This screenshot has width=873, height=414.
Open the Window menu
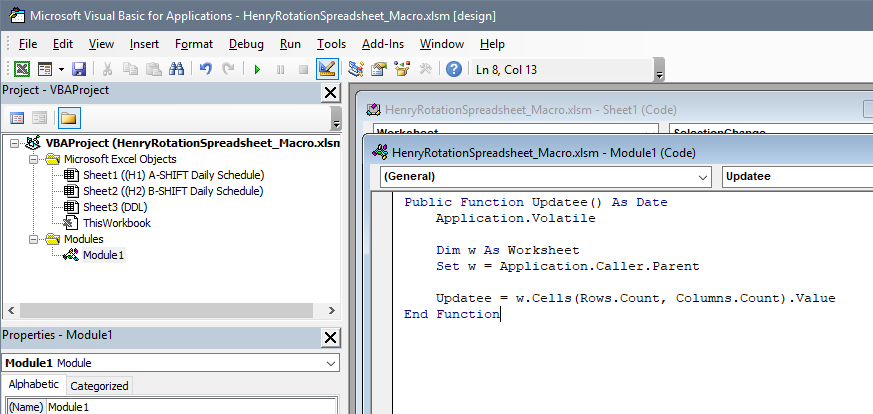click(x=442, y=44)
